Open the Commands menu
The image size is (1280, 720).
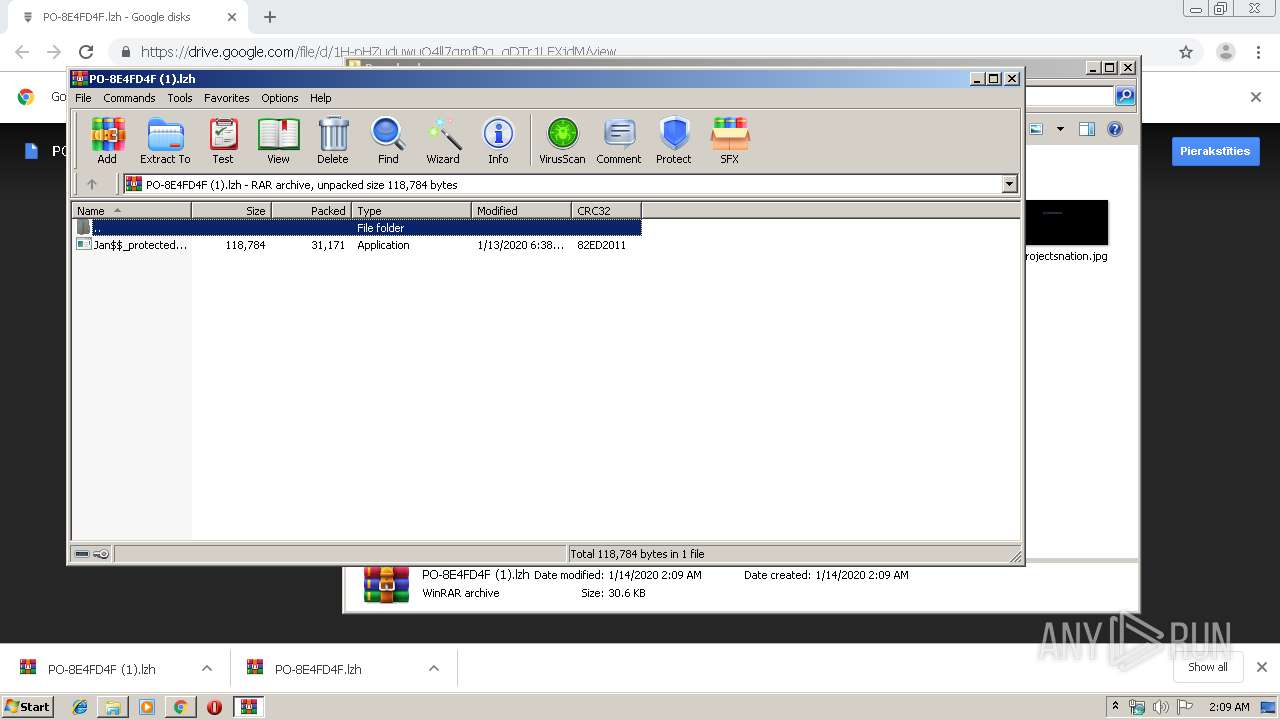pos(129,98)
